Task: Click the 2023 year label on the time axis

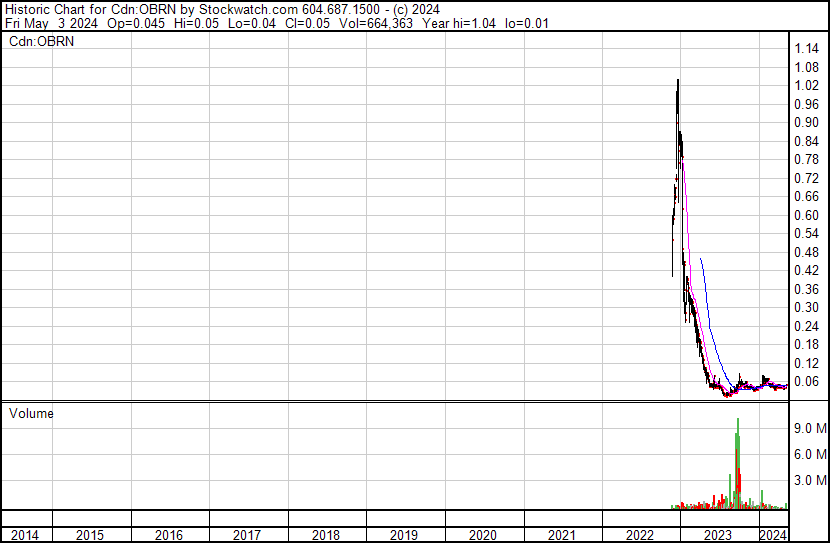Action: [718, 535]
